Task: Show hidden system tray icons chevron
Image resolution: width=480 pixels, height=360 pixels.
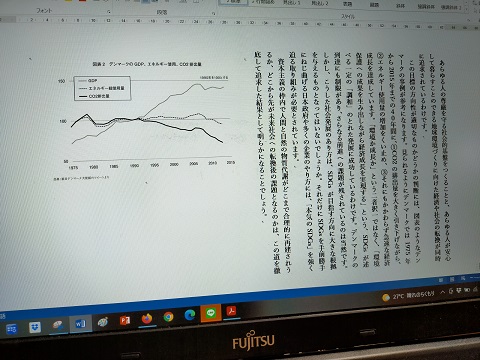Action: pyautogui.click(x=443, y=292)
